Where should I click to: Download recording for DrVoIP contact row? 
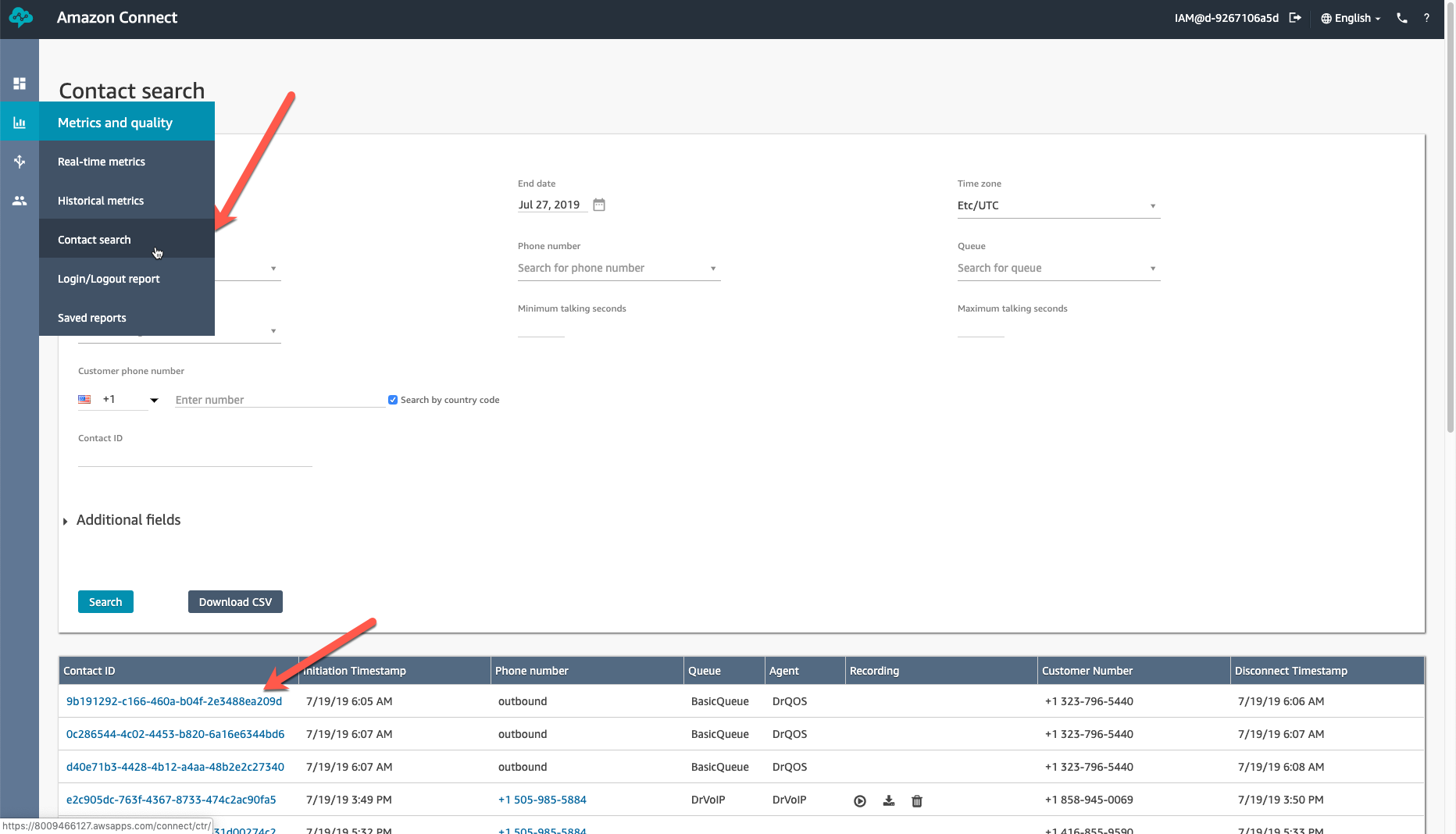coord(889,800)
